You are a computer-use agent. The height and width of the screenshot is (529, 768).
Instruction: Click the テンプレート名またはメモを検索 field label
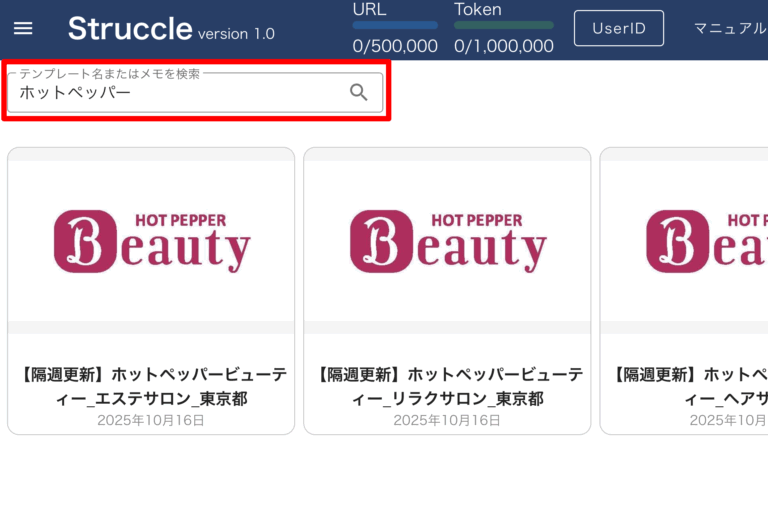110,74
